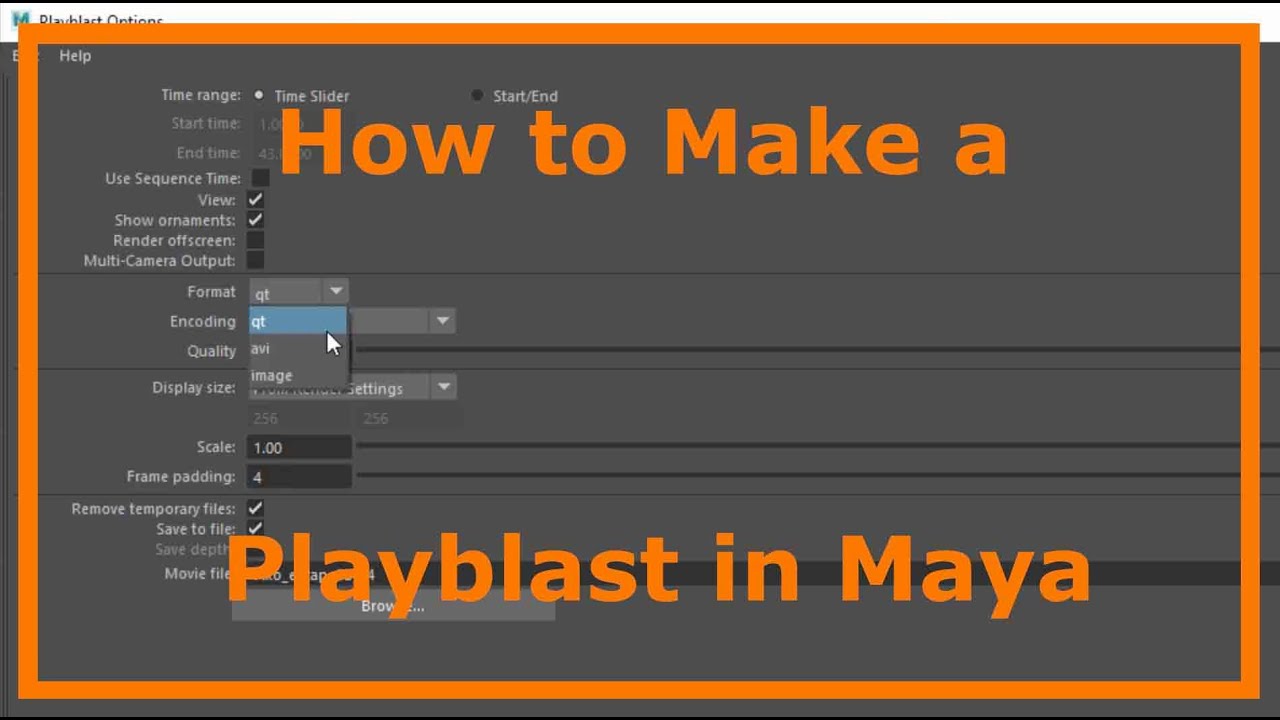Toggle the Show ornaments checkbox
Image resolution: width=1280 pixels, height=720 pixels.
point(256,220)
